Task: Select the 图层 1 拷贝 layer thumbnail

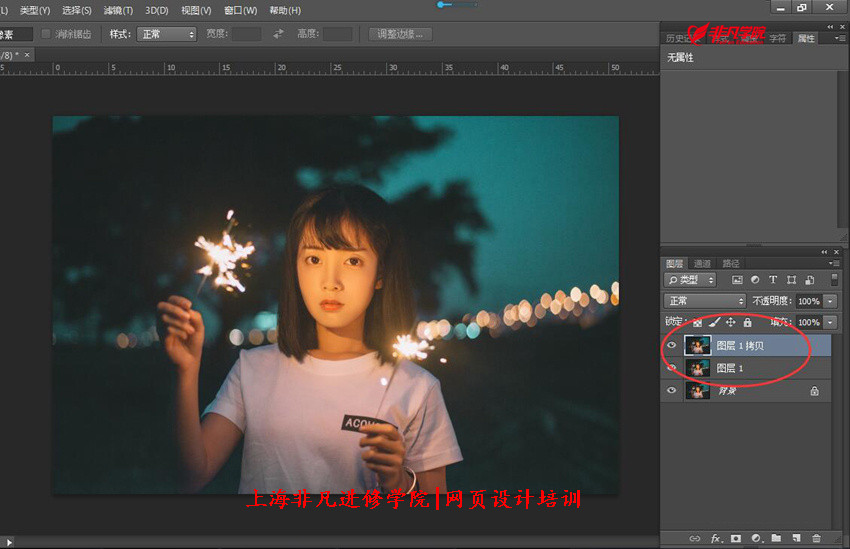Action: coord(698,345)
